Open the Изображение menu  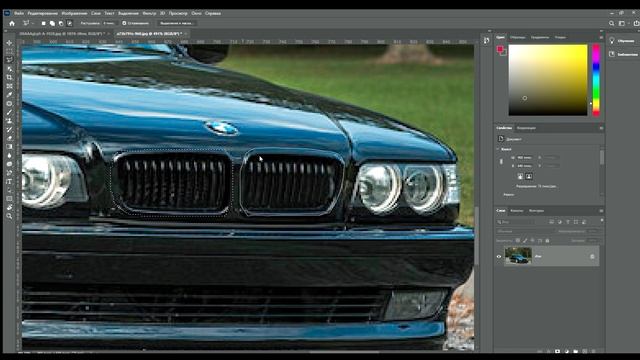(x=74, y=13)
